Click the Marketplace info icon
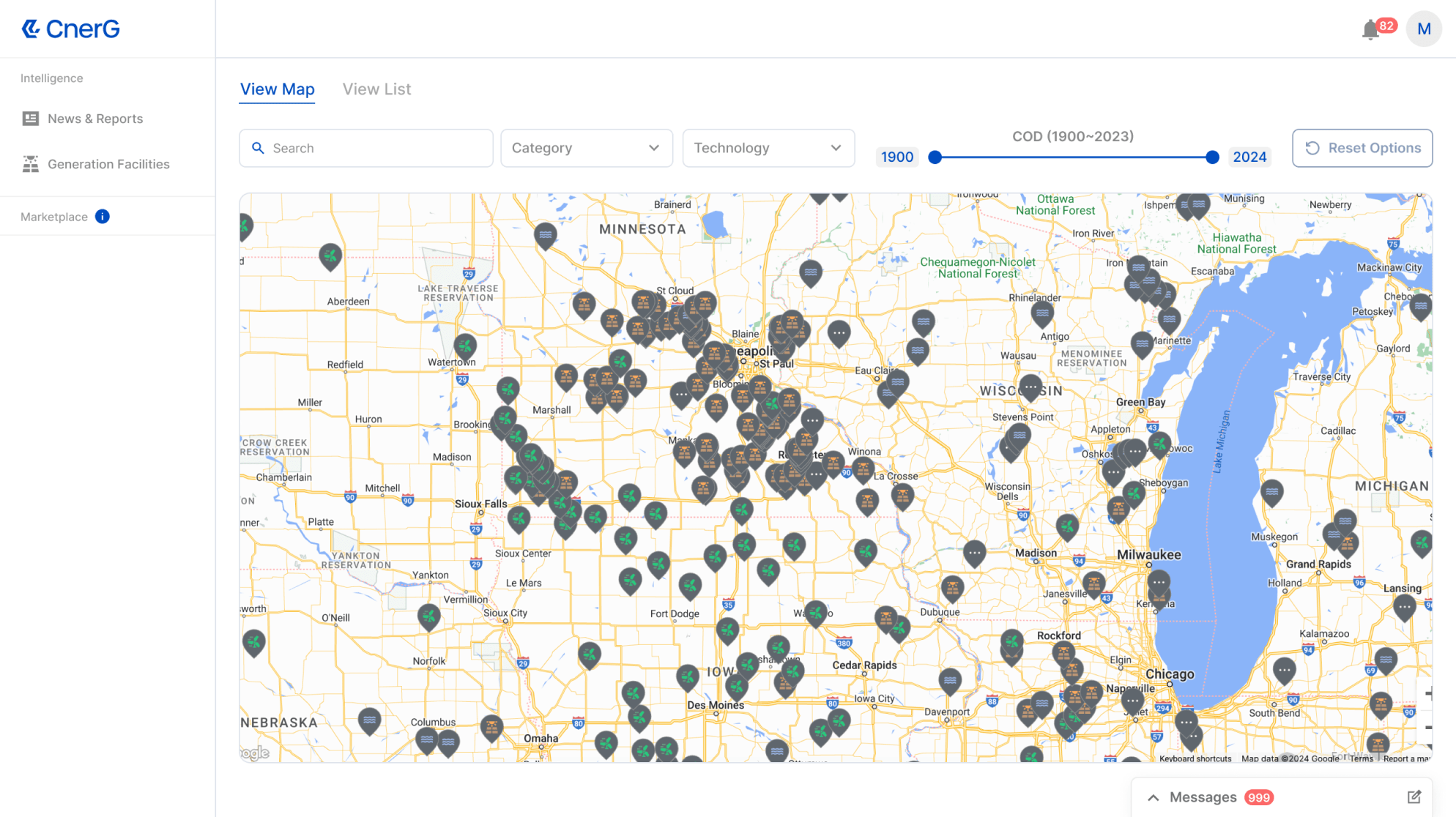1456x817 pixels. (102, 216)
